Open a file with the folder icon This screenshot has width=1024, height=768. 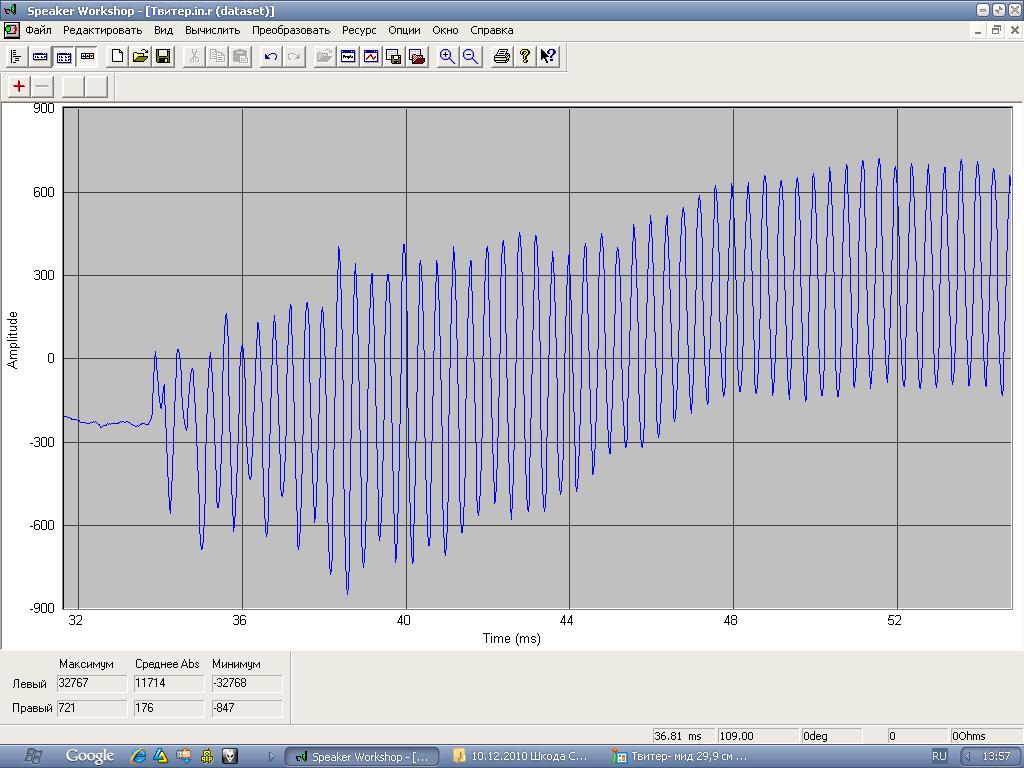(x=141, y=56)
